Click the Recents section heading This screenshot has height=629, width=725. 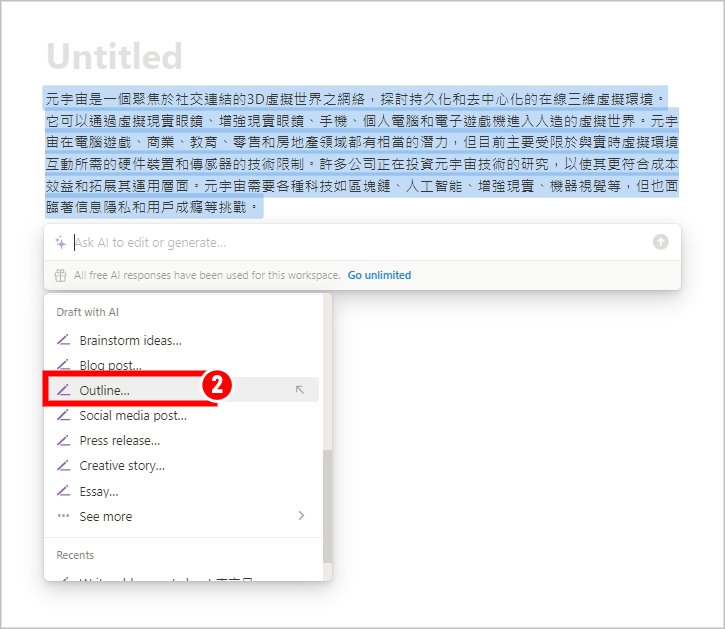(75, 555)
